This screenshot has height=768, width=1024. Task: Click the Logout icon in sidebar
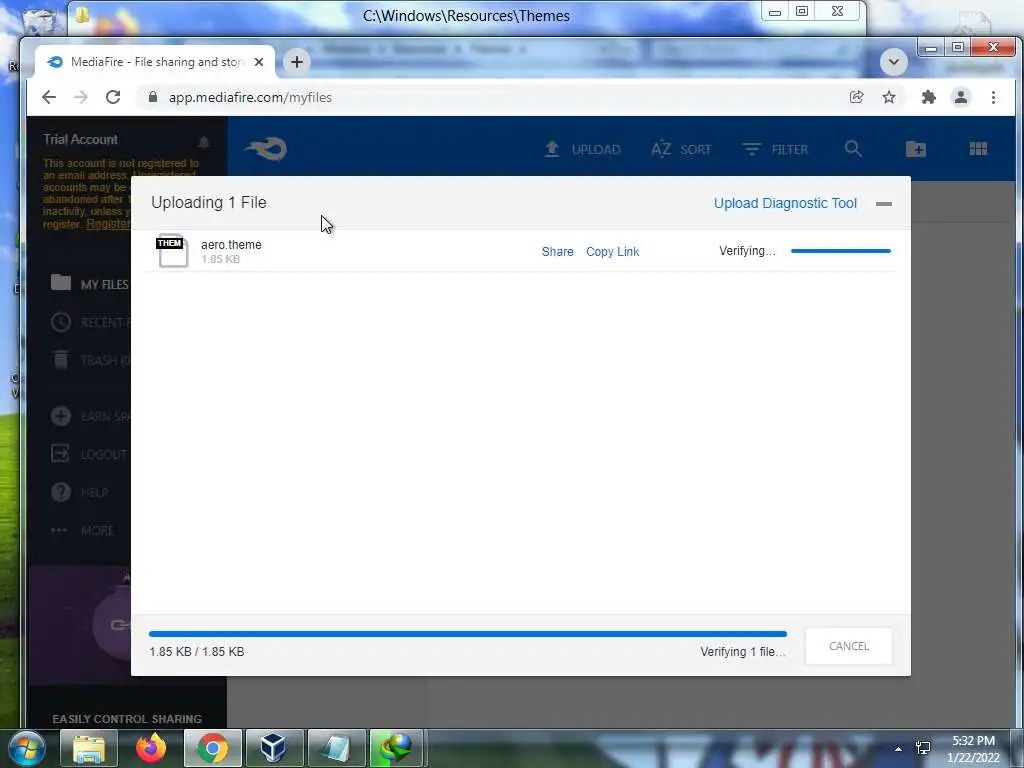[60, 453]
